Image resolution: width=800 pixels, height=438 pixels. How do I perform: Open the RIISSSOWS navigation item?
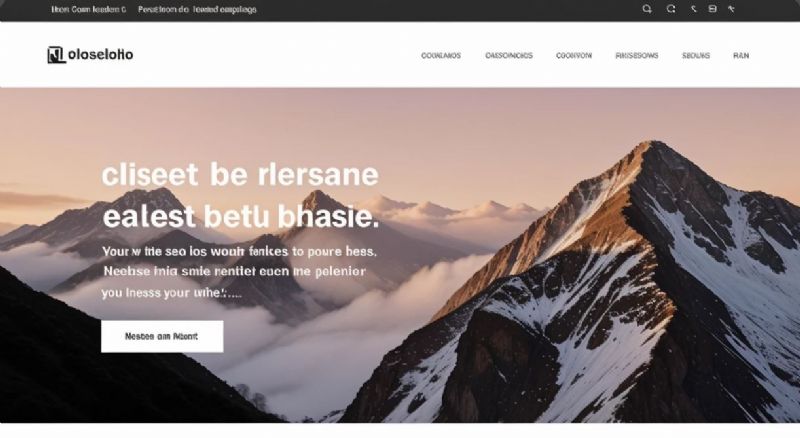pos(637,56)
